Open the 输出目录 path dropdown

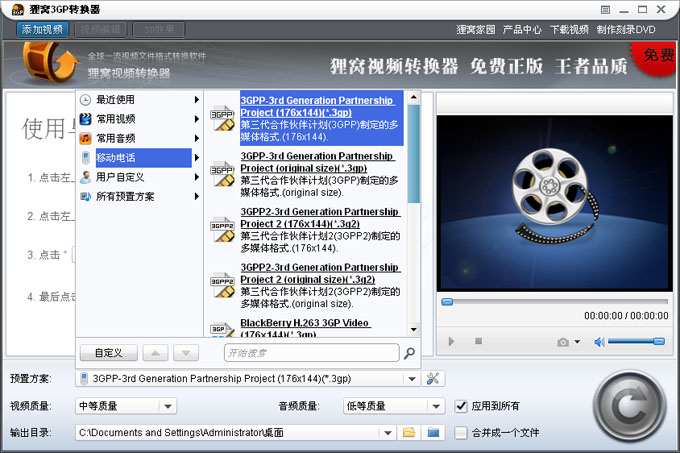pyautogui.click(x=388, y=433)
